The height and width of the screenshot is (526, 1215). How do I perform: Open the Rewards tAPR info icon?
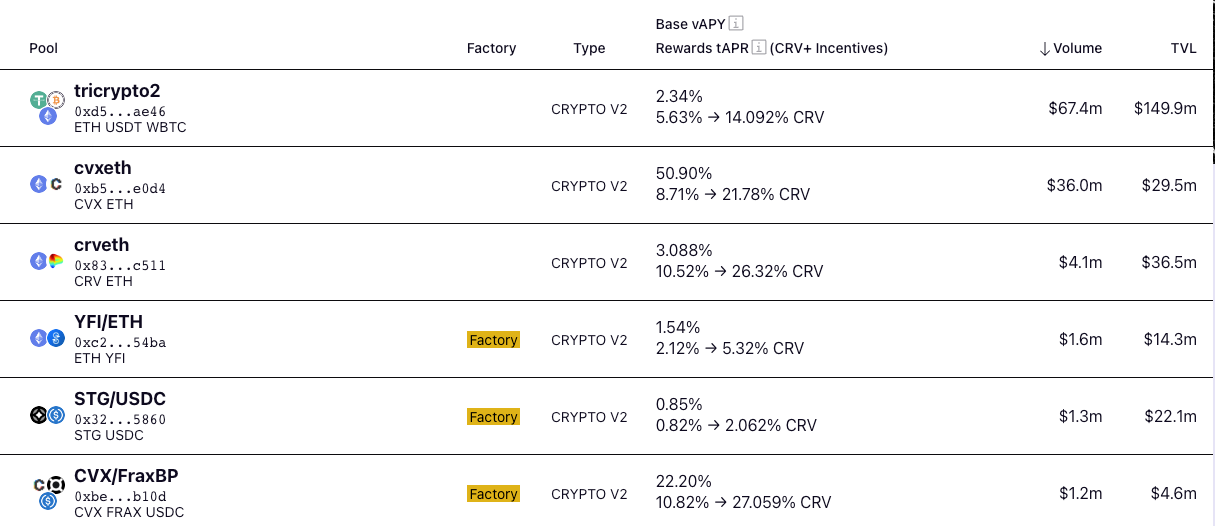tap(758, 48)
